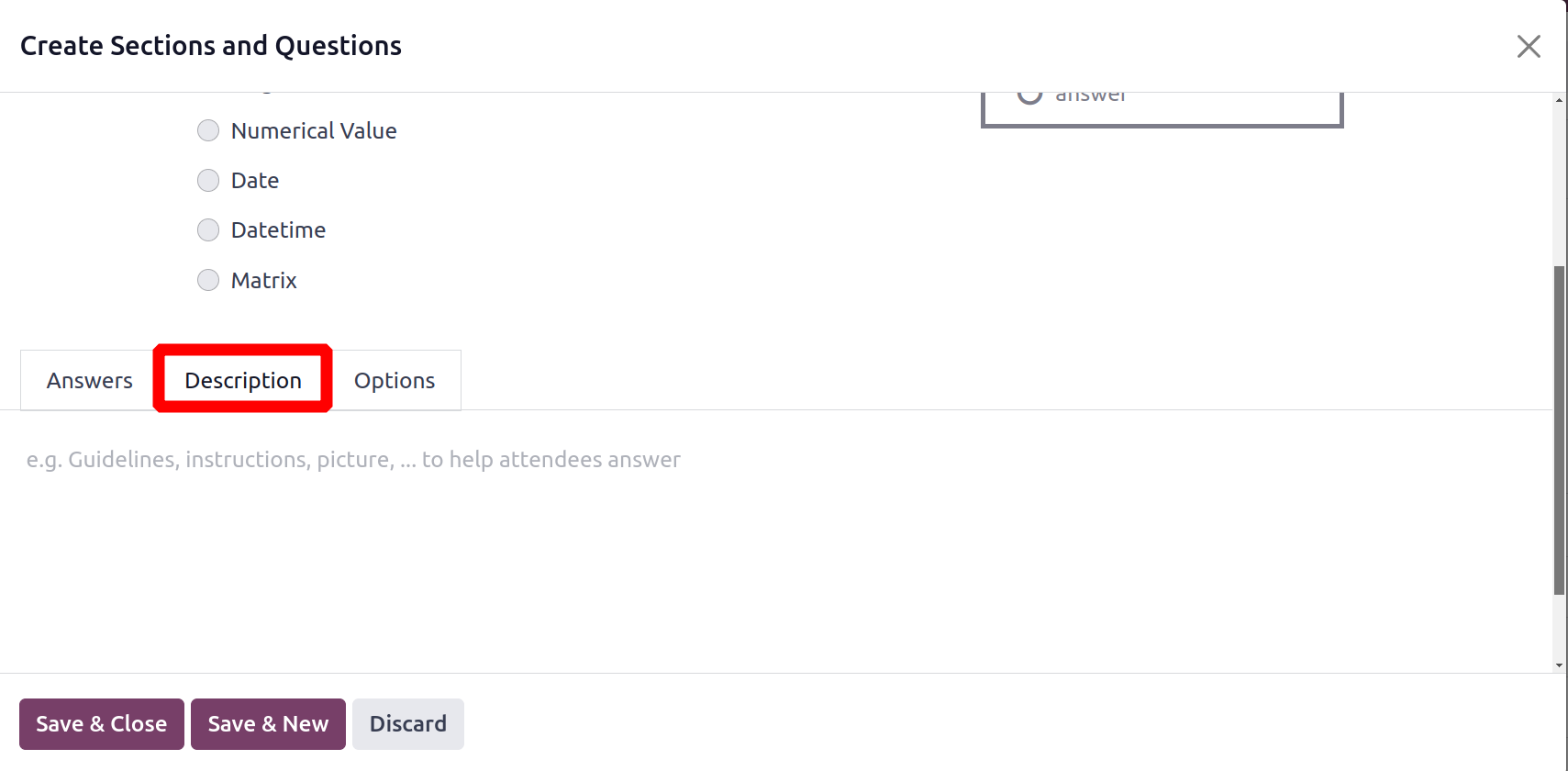Click the Save & Close button
This screenshot has height=771, width=1568.
click(x=102, y=724)
